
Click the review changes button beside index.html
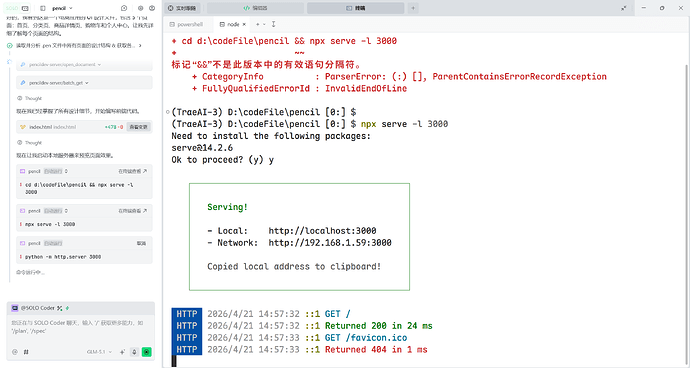coord(139,127)
